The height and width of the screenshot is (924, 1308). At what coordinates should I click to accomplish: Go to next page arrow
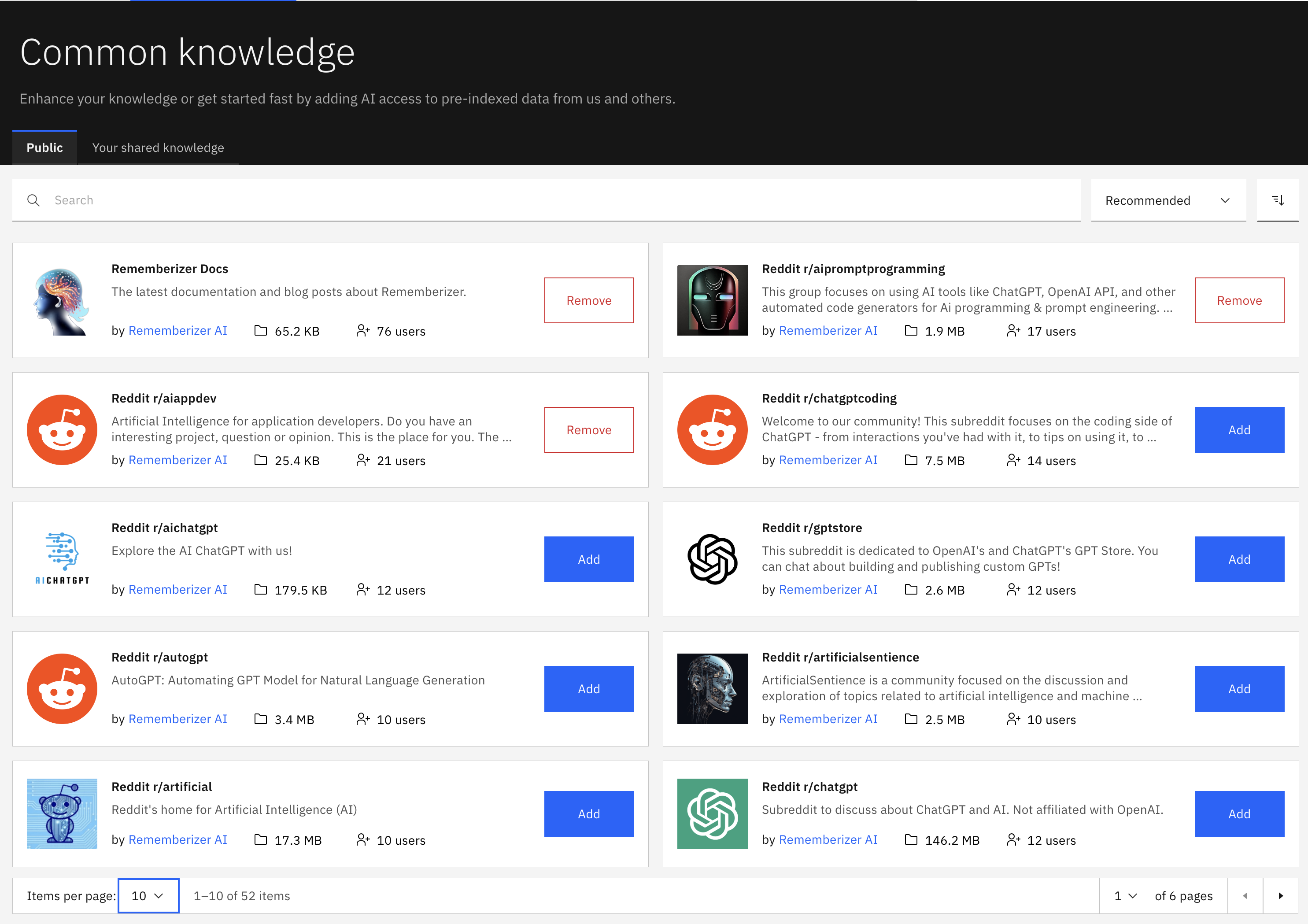tap(1280, 895)
